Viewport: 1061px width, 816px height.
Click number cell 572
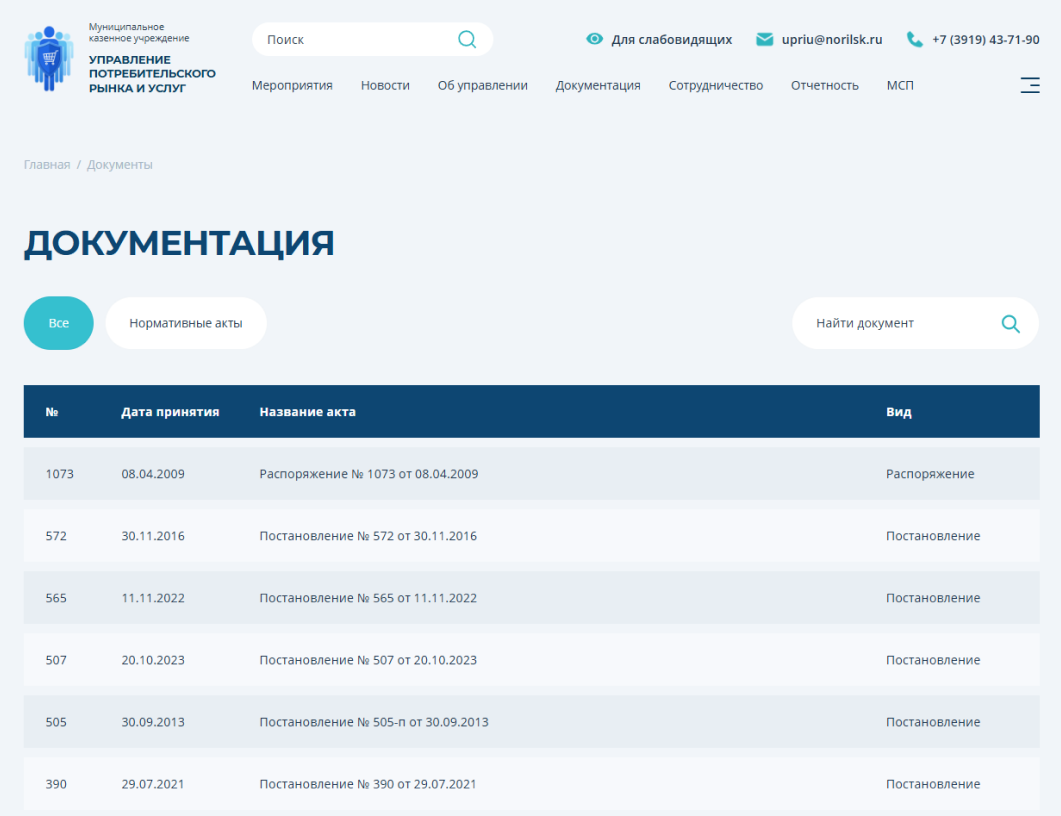pyautogui.click(x=56, y=536)
